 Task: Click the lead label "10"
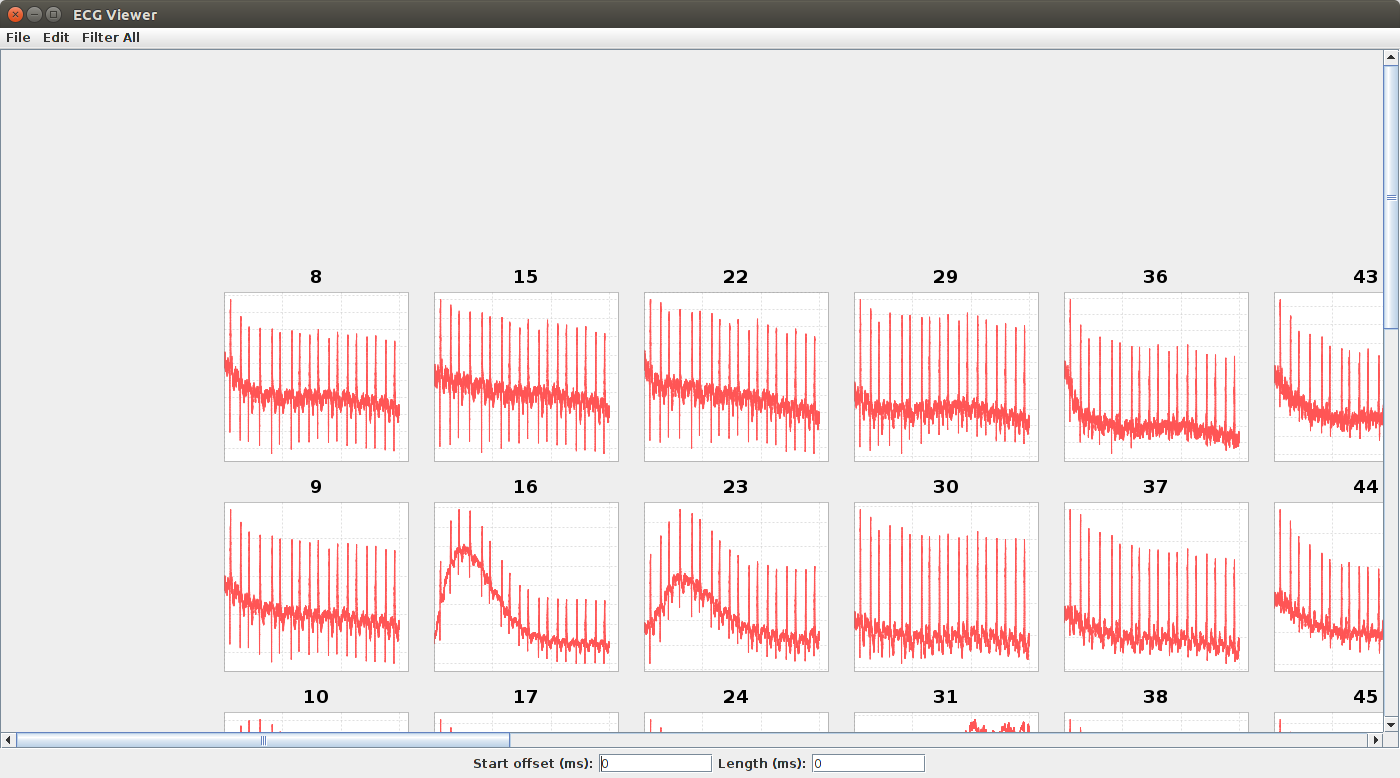[x=316, y=697]
